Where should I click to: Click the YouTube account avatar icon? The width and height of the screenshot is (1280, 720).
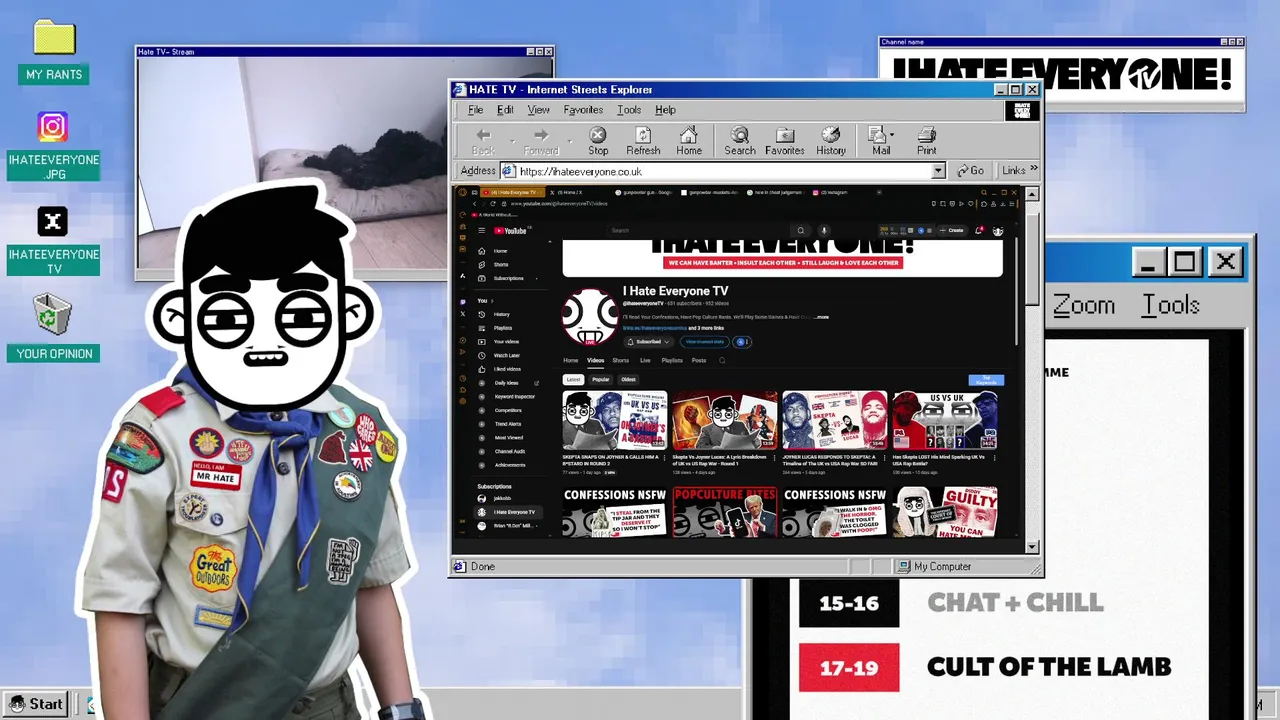[998, 231]
